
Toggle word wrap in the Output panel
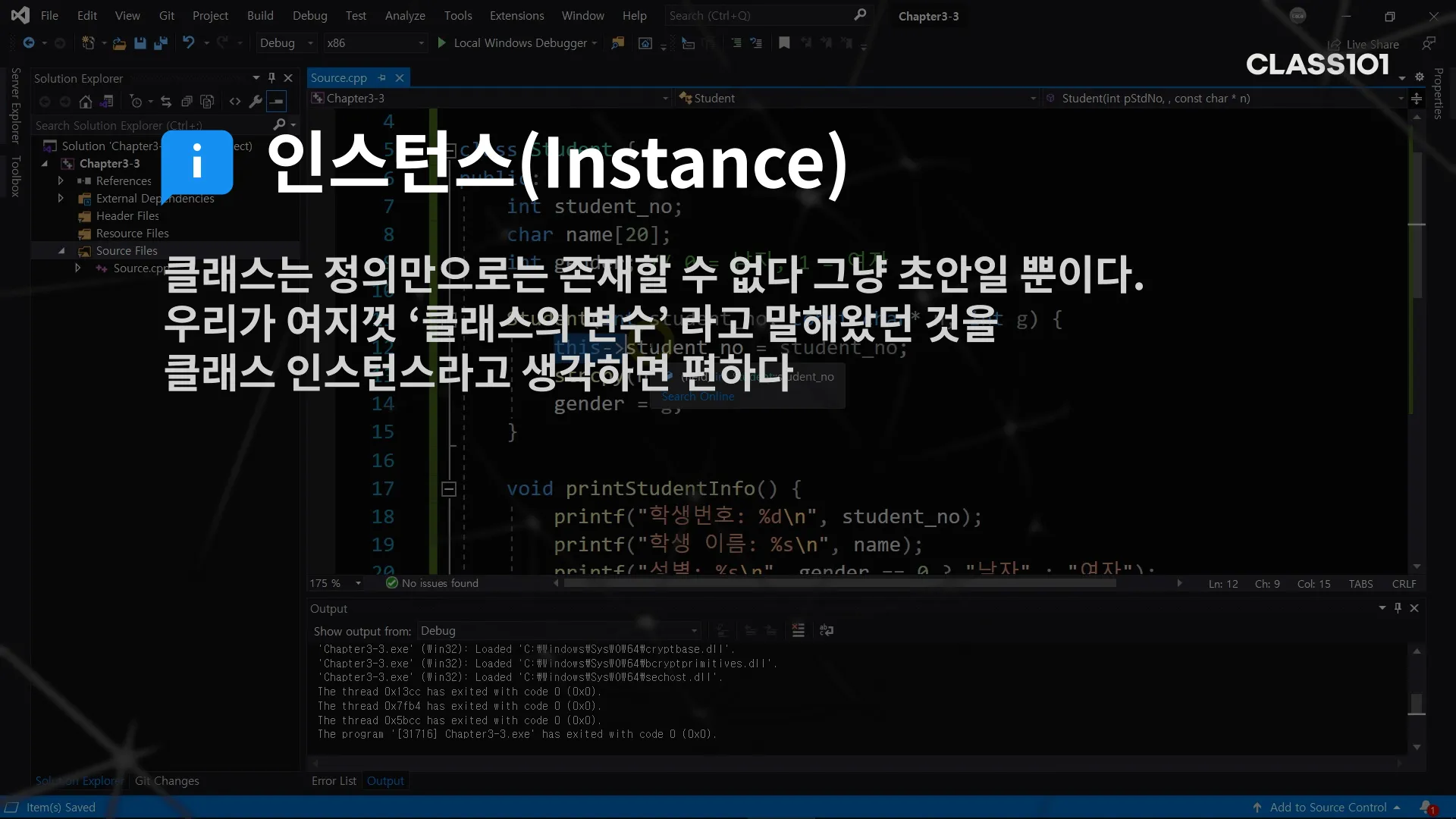tap(827, 630)
